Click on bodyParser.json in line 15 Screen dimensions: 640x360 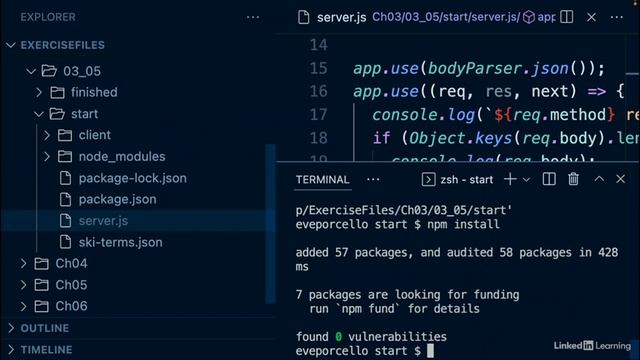tap(498, 68)
